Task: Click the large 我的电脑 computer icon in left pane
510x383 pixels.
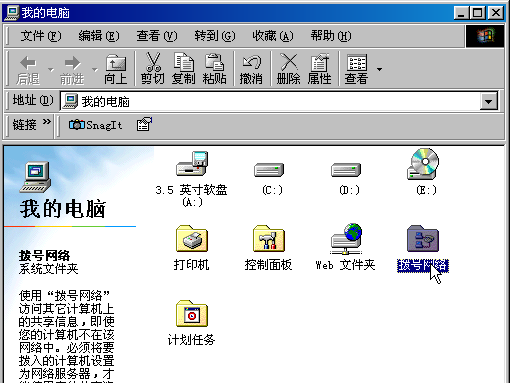Action: [35, 177]
